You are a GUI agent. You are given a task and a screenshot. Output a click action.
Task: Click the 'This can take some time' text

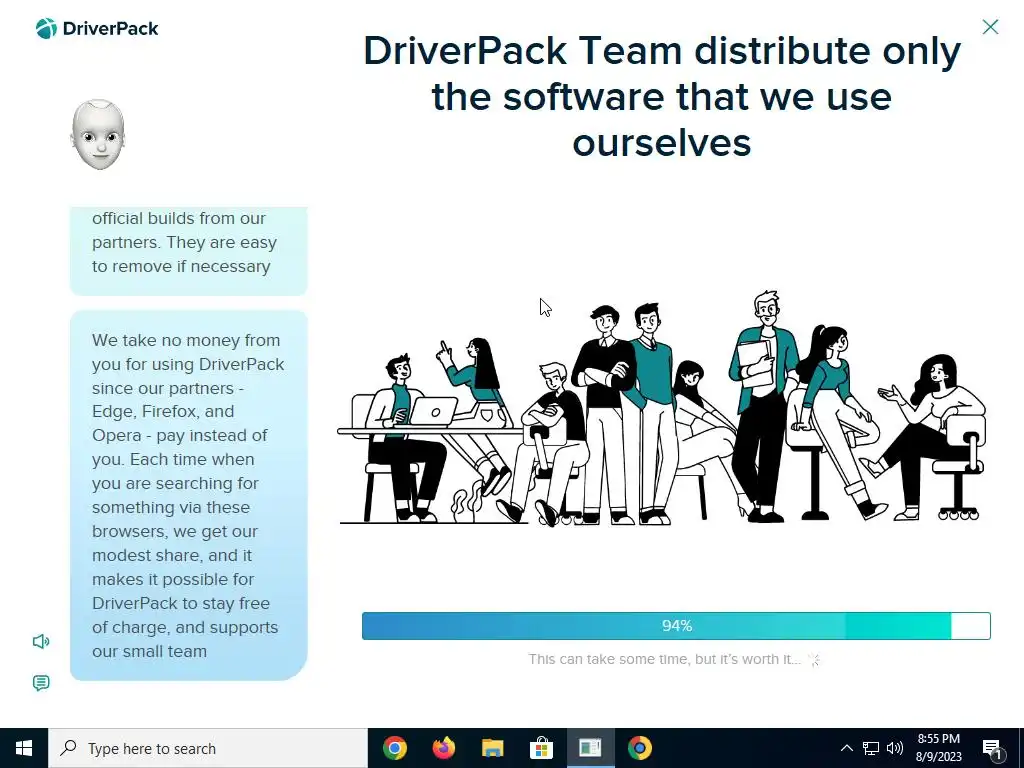pyautogui.click(x=664, y=659)
